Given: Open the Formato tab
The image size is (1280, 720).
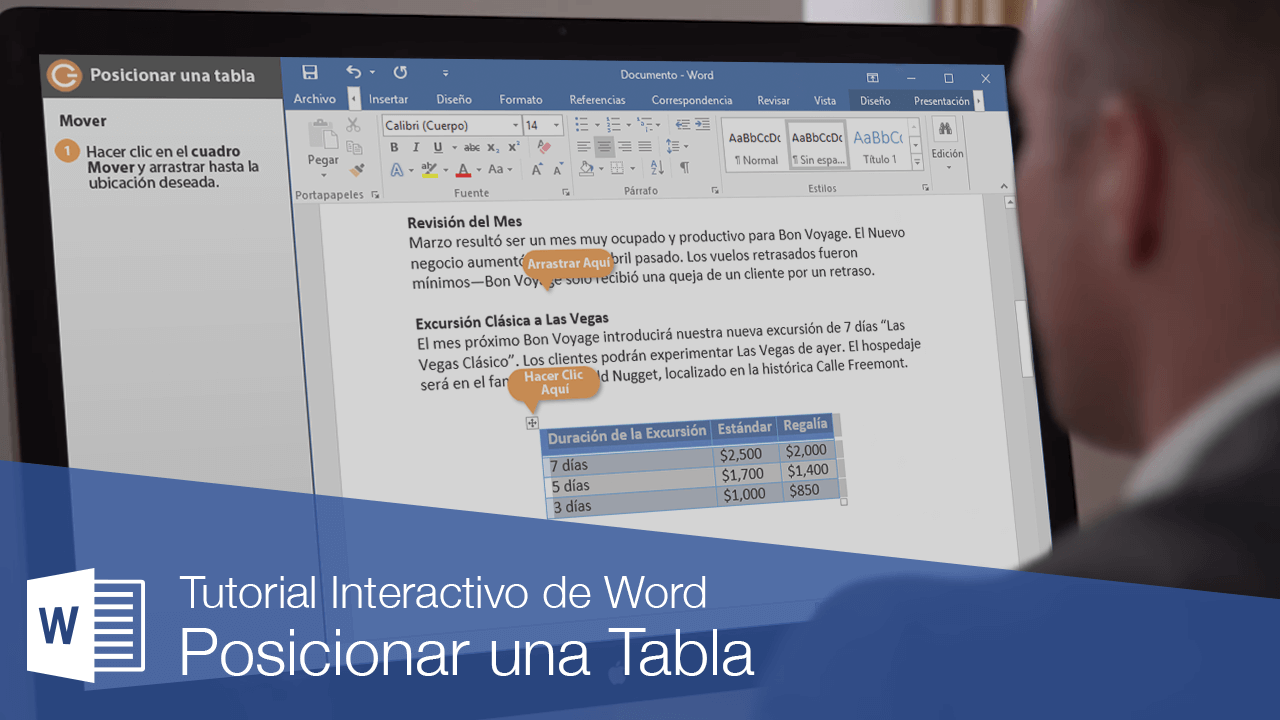Looking at the screenshot, I should pyautogui.click(x=521, y=100).
